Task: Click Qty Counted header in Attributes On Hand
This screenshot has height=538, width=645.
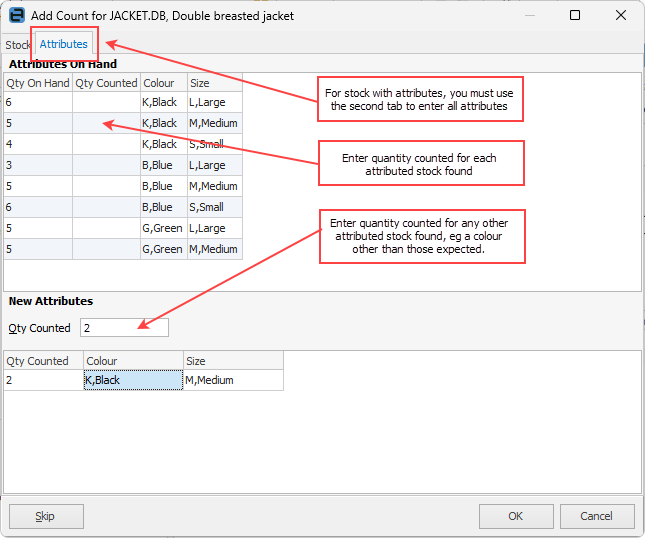Action: [x=106, y=83]
